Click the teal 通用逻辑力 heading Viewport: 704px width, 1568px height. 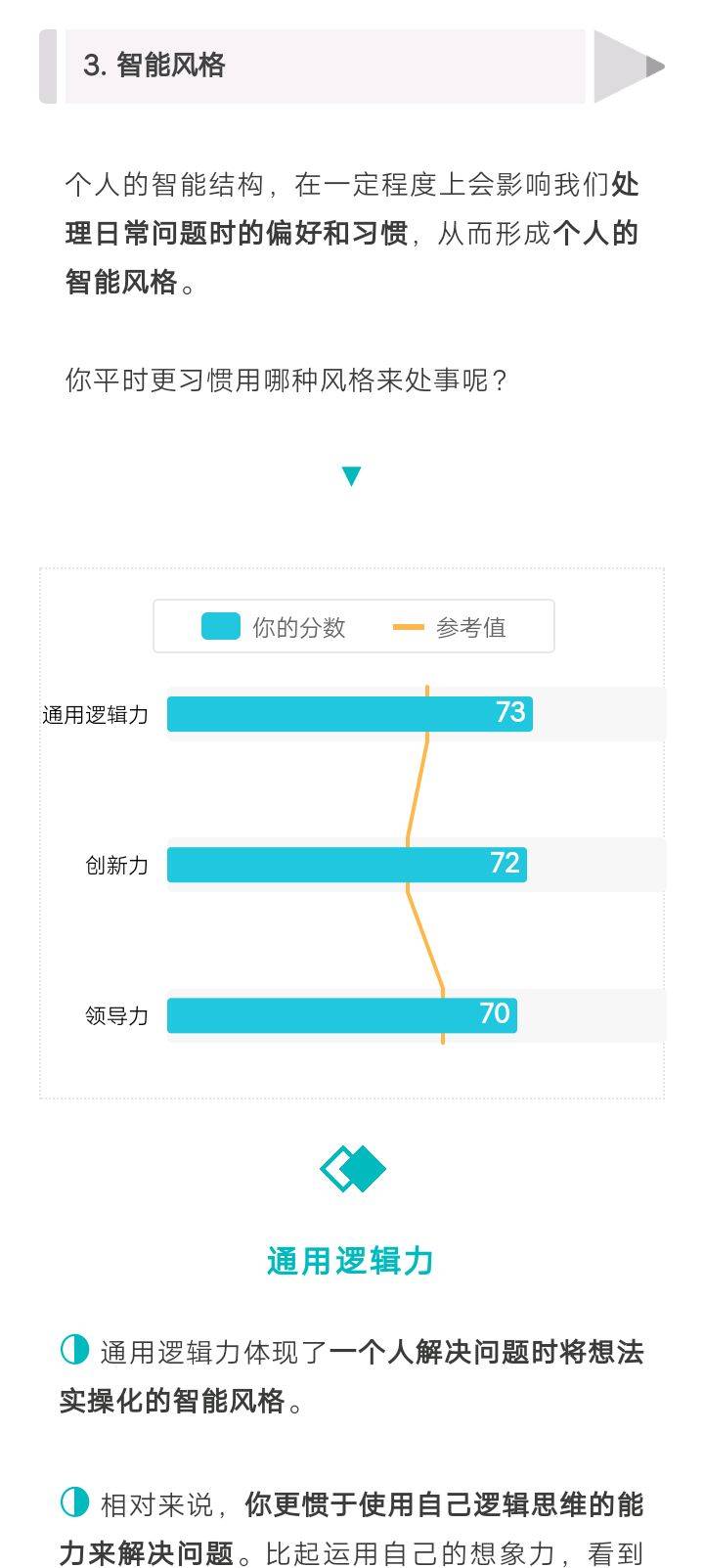351,1261
